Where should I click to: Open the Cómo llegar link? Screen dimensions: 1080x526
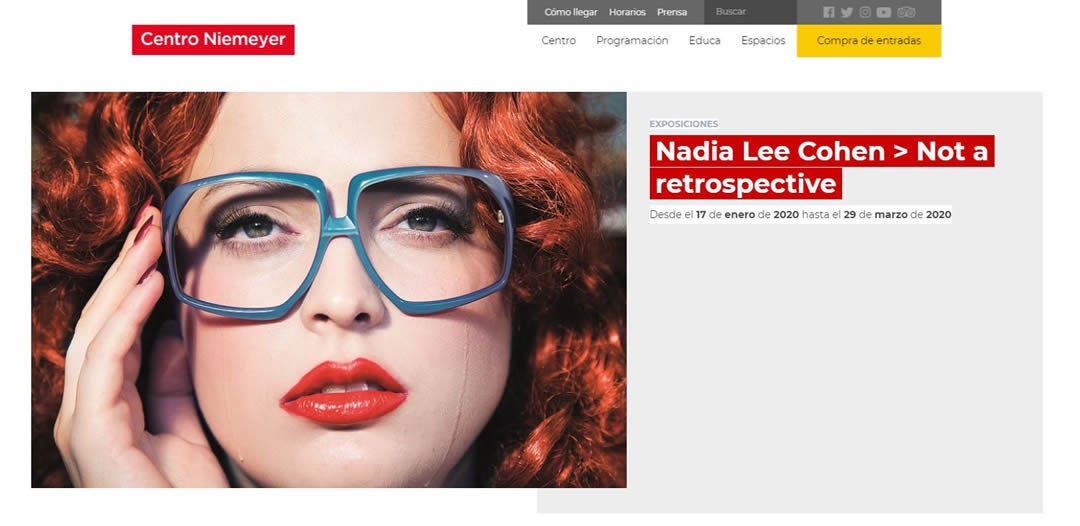[571, 12]
